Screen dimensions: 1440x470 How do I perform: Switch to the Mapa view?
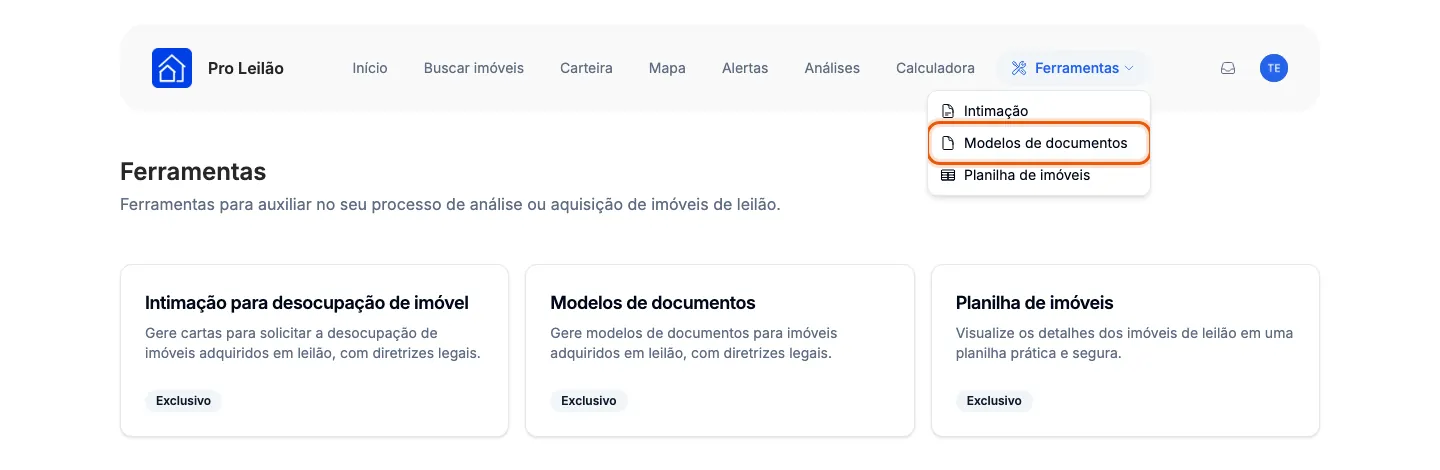click(x=667, y=68)
